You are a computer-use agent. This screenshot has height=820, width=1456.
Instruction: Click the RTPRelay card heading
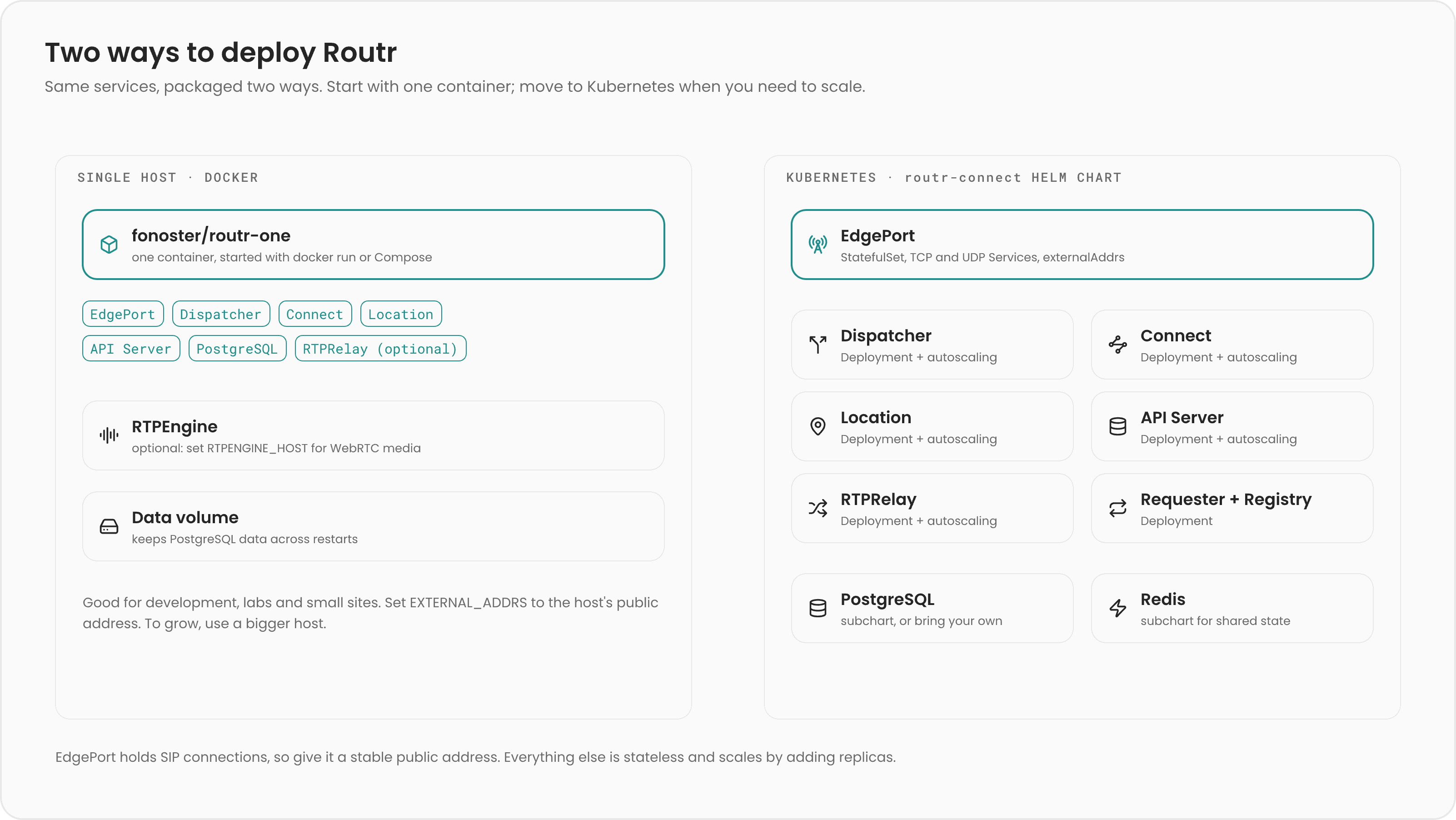[878, 500]
